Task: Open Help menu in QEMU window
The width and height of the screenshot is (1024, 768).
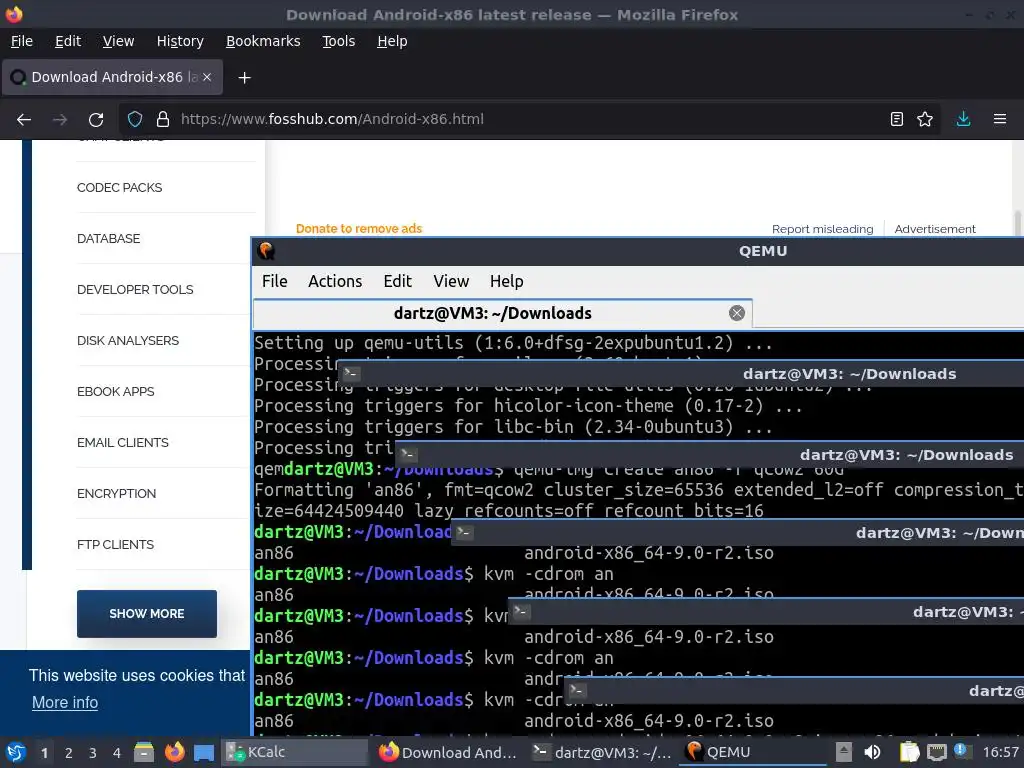Action: coord(506,281)
